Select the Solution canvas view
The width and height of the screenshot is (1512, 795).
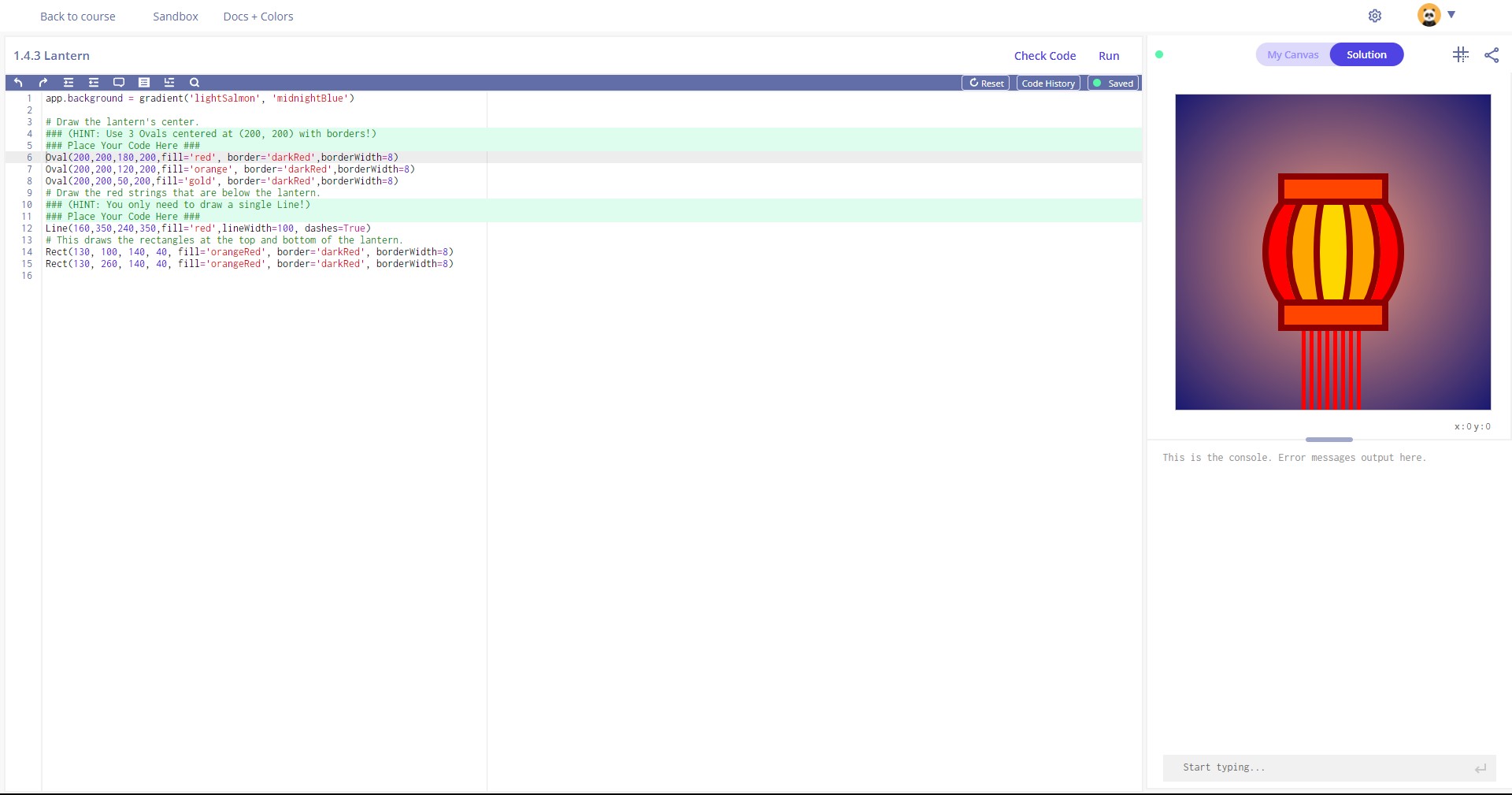[1366, 54]
